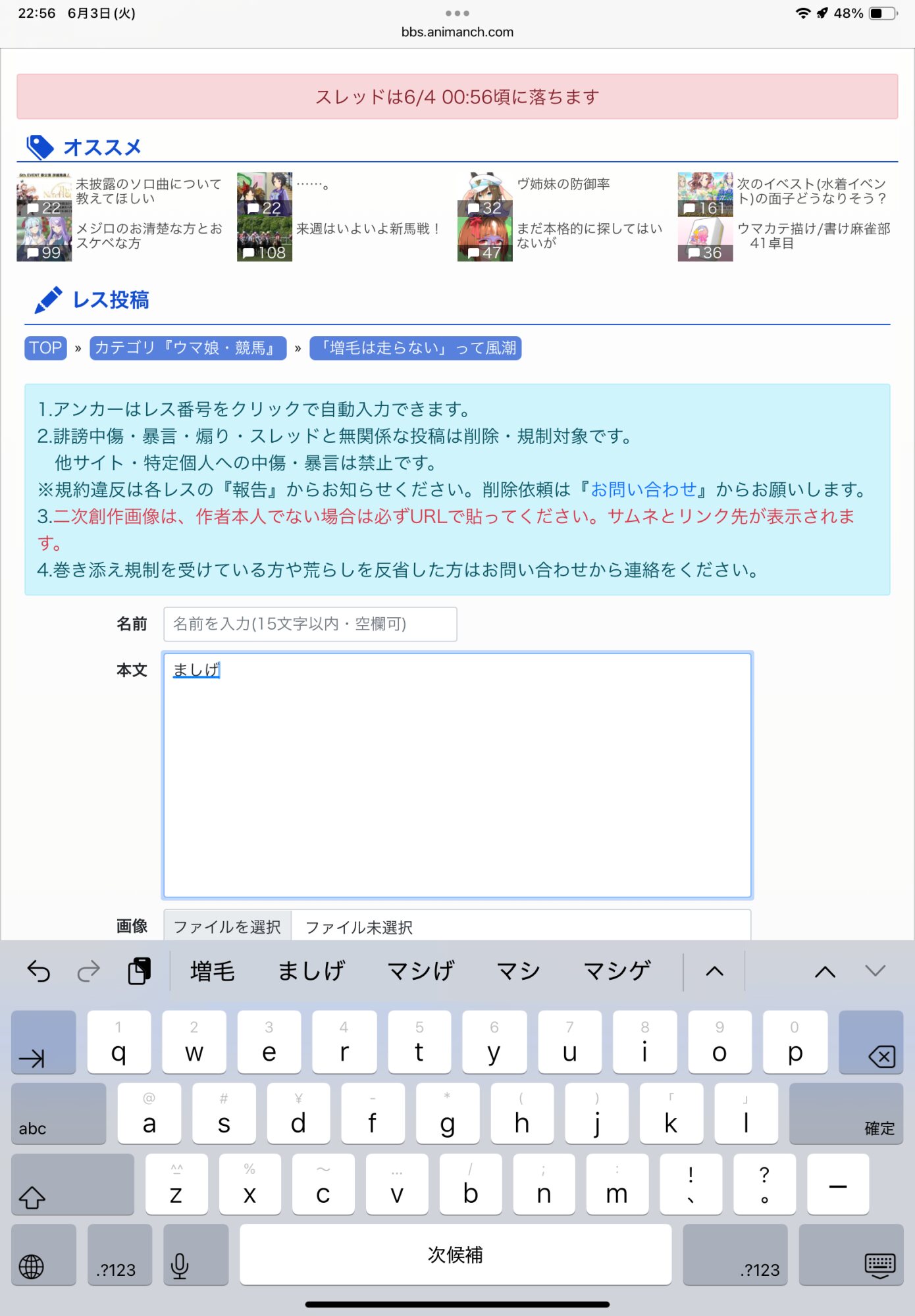915x1316 pixels.
Task: Tap the 確定 confirm key
Action: click(846, 1113)
